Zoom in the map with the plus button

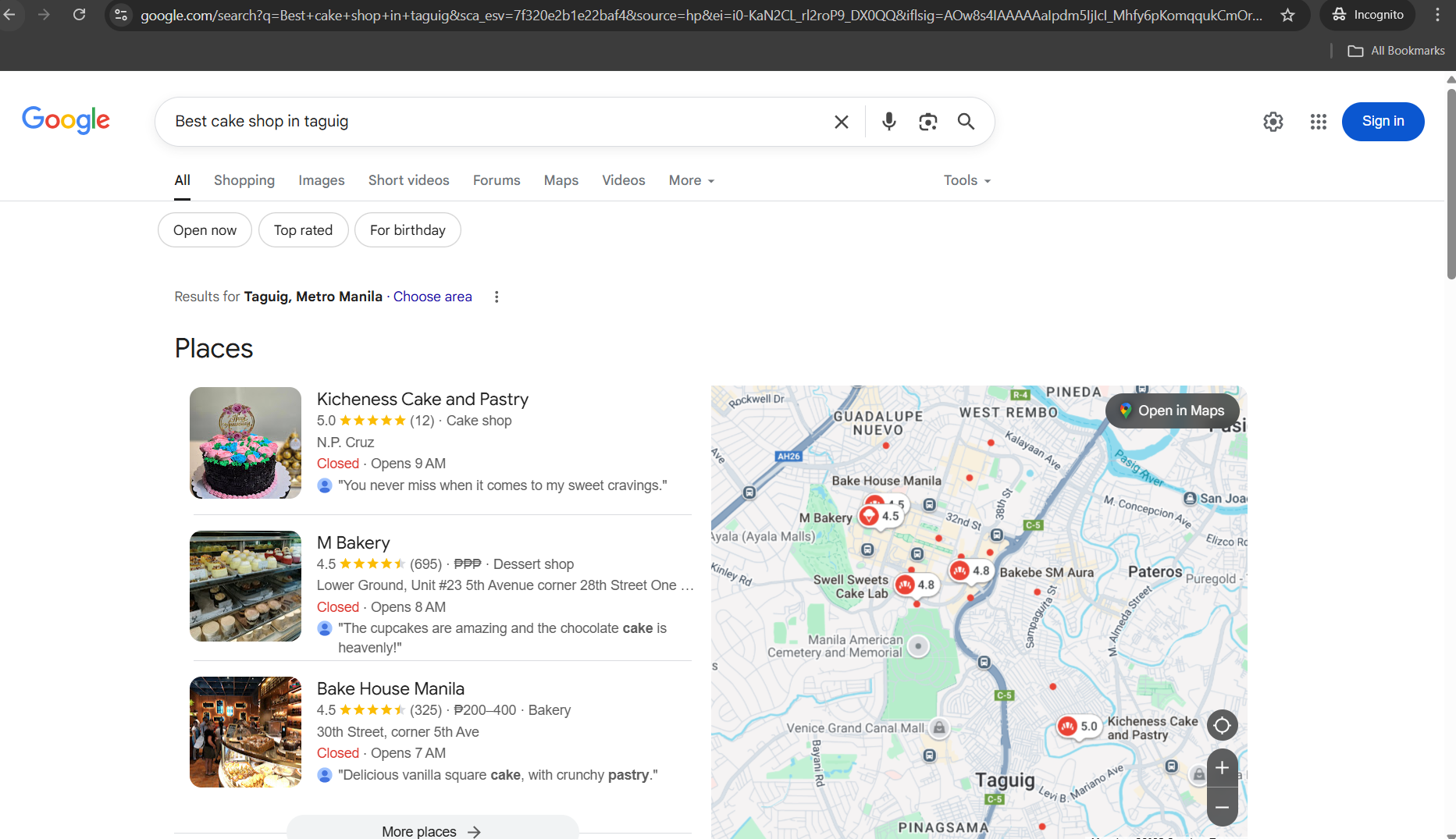(1222, 768)
